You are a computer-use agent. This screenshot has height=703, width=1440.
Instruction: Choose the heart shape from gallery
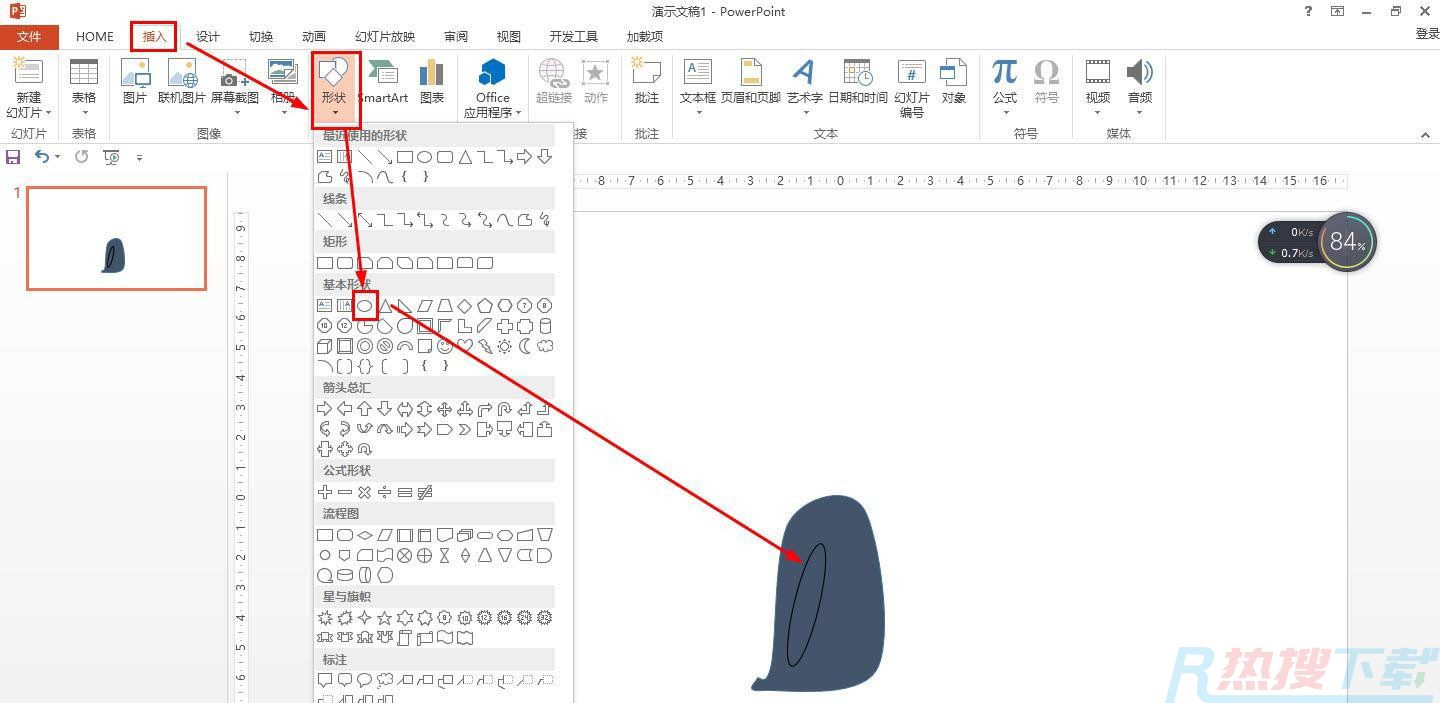(465, 347)
